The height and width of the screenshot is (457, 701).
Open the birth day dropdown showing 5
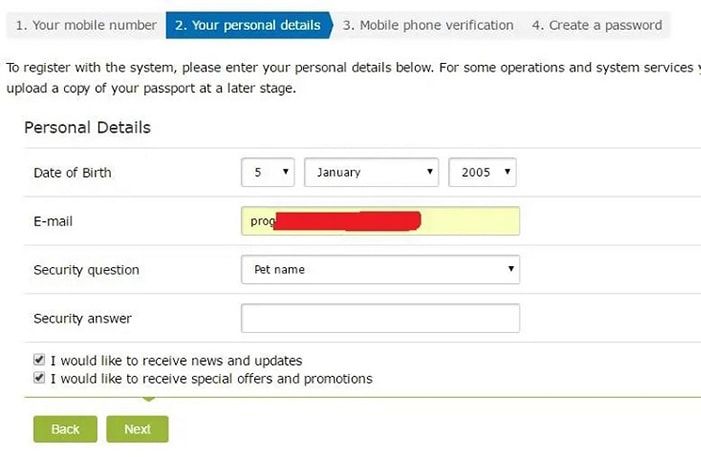point(268,172)
